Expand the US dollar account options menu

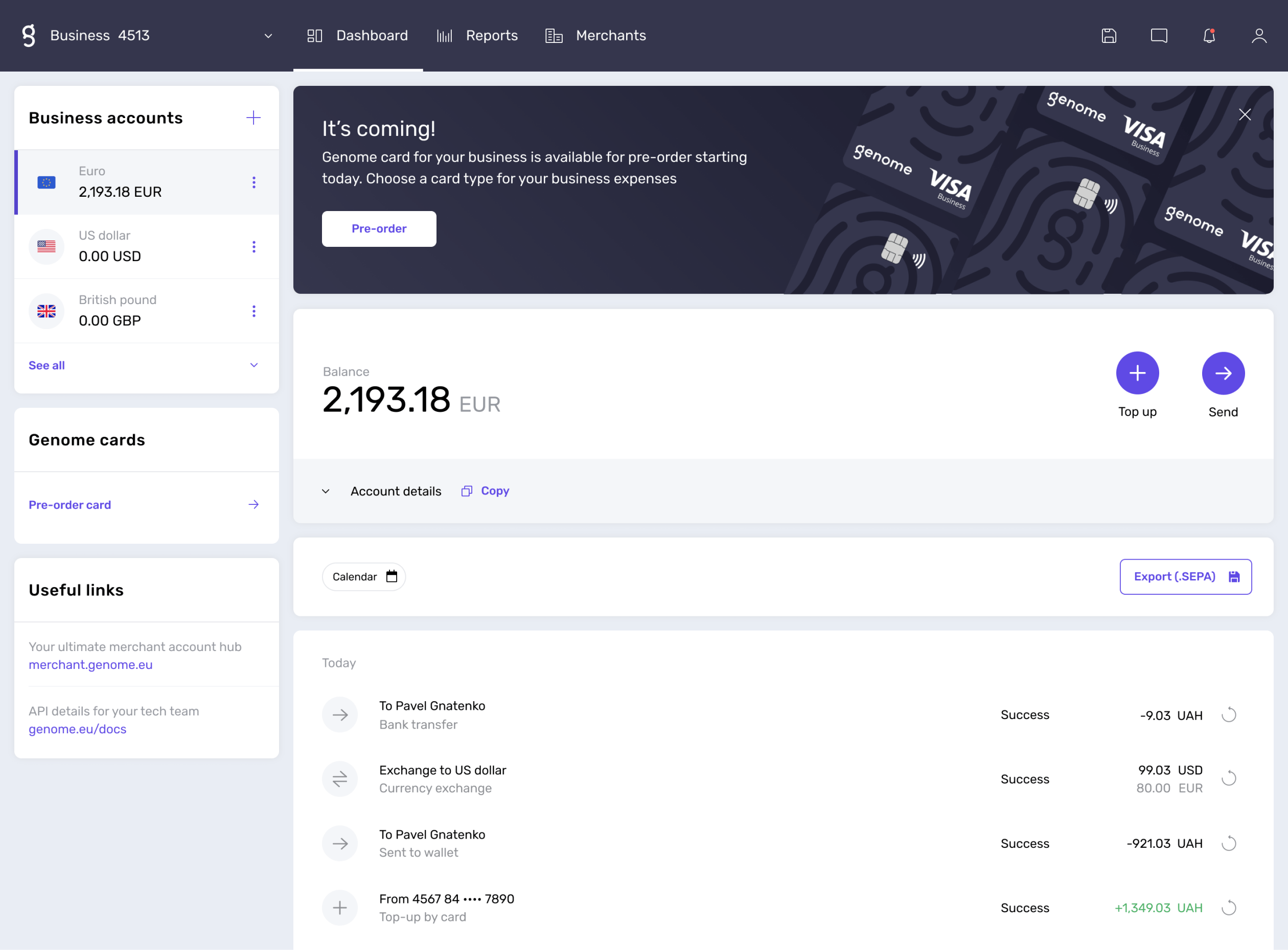pos(254,246)
